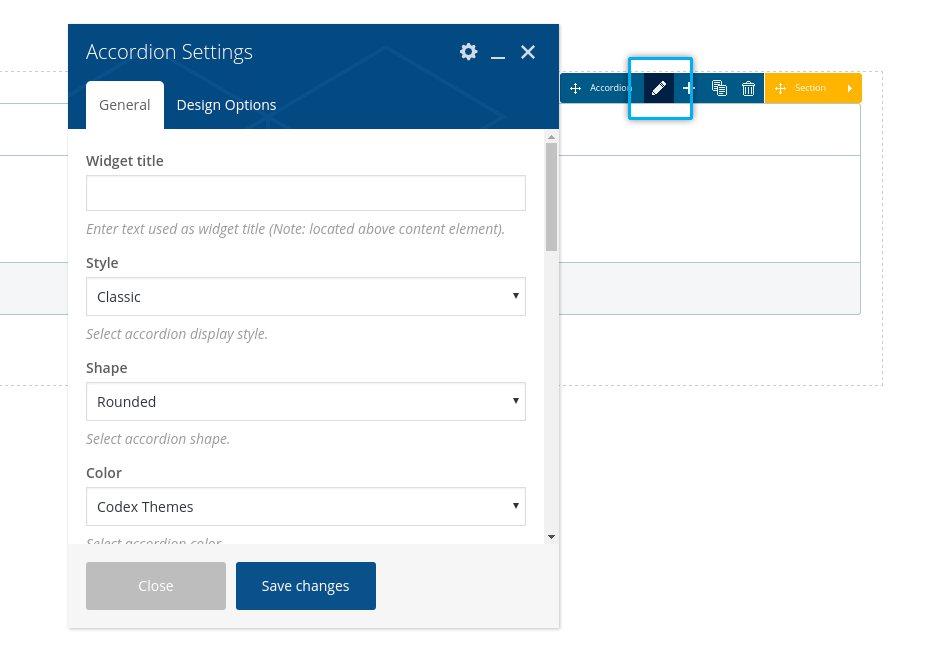Click the Save changes button

pos(305,586)
